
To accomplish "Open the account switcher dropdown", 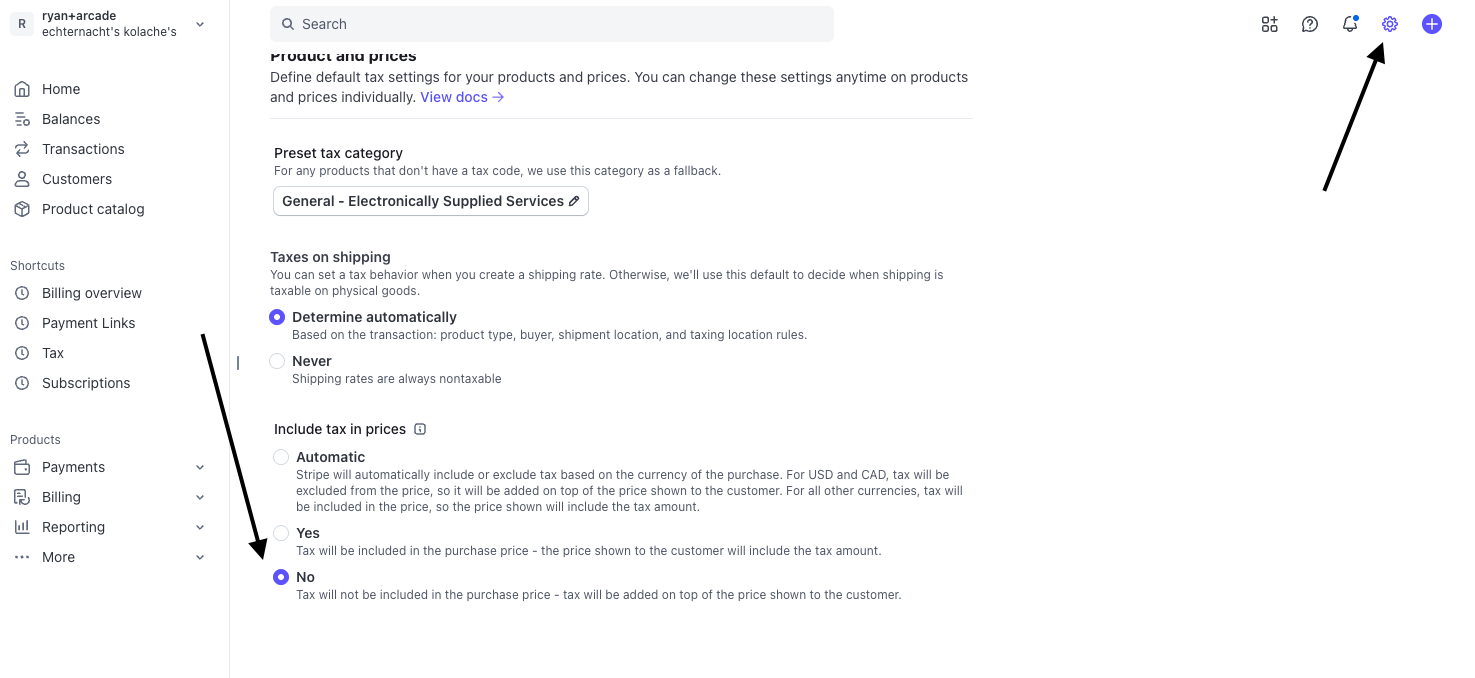I will (x=200, y=24).
